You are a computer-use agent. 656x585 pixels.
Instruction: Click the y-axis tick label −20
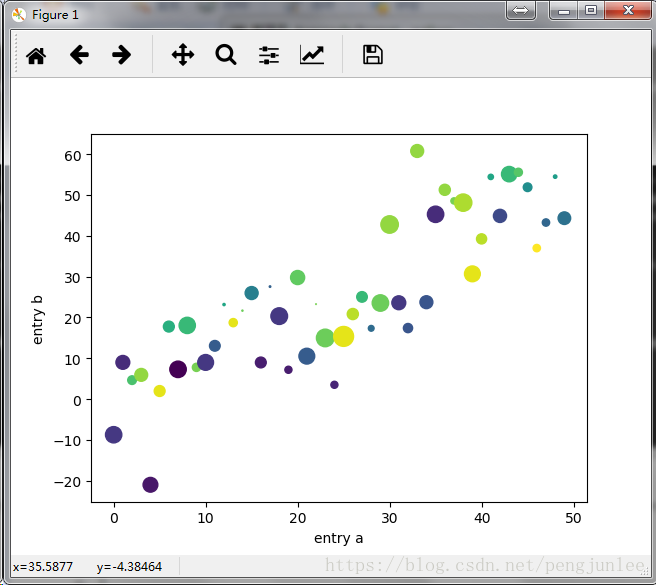[67, 482]
